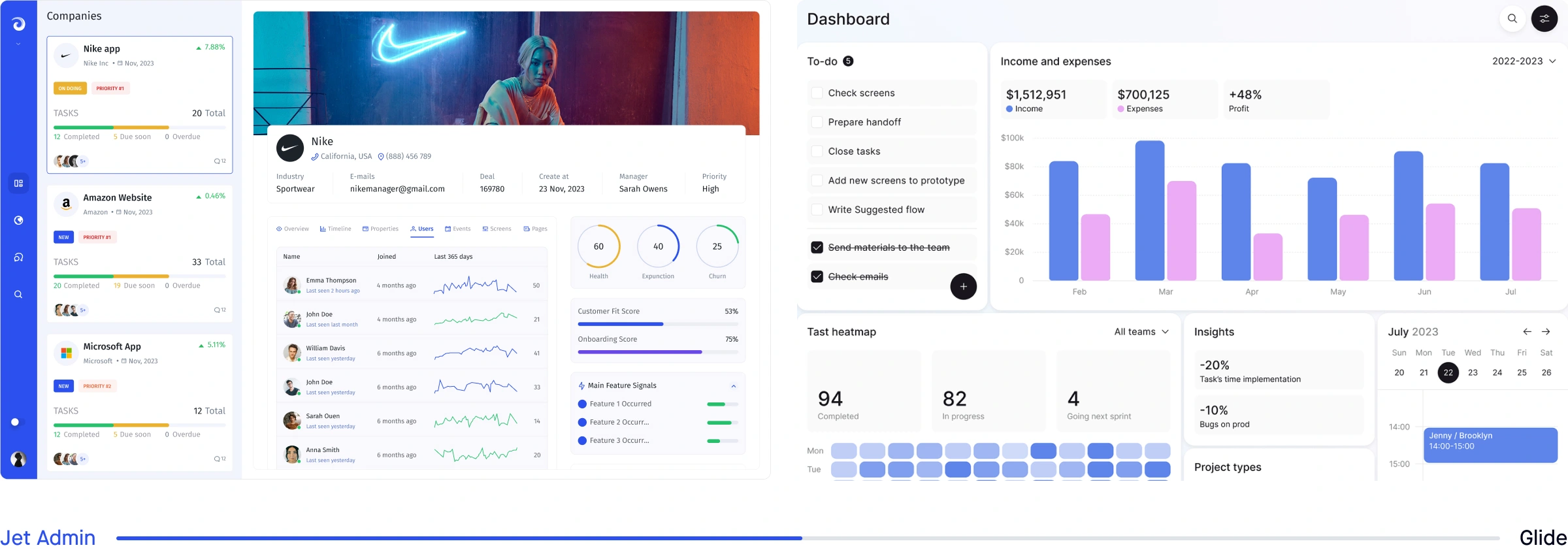The width and height of the screenshot is (1568, 554).
Task: Uncheck 'Send materials to the team'
Action: tap(817, 248)
